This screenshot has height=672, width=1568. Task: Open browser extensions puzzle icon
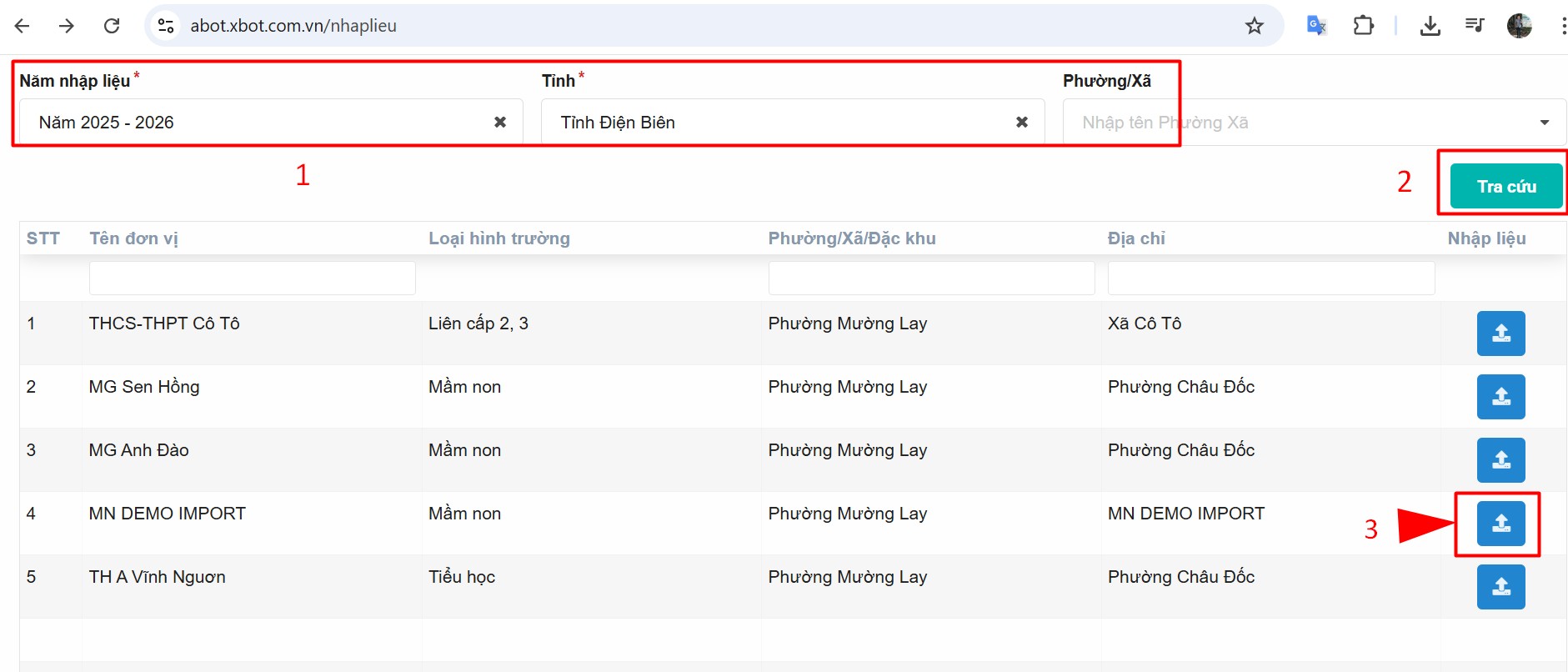point(1364,26)
